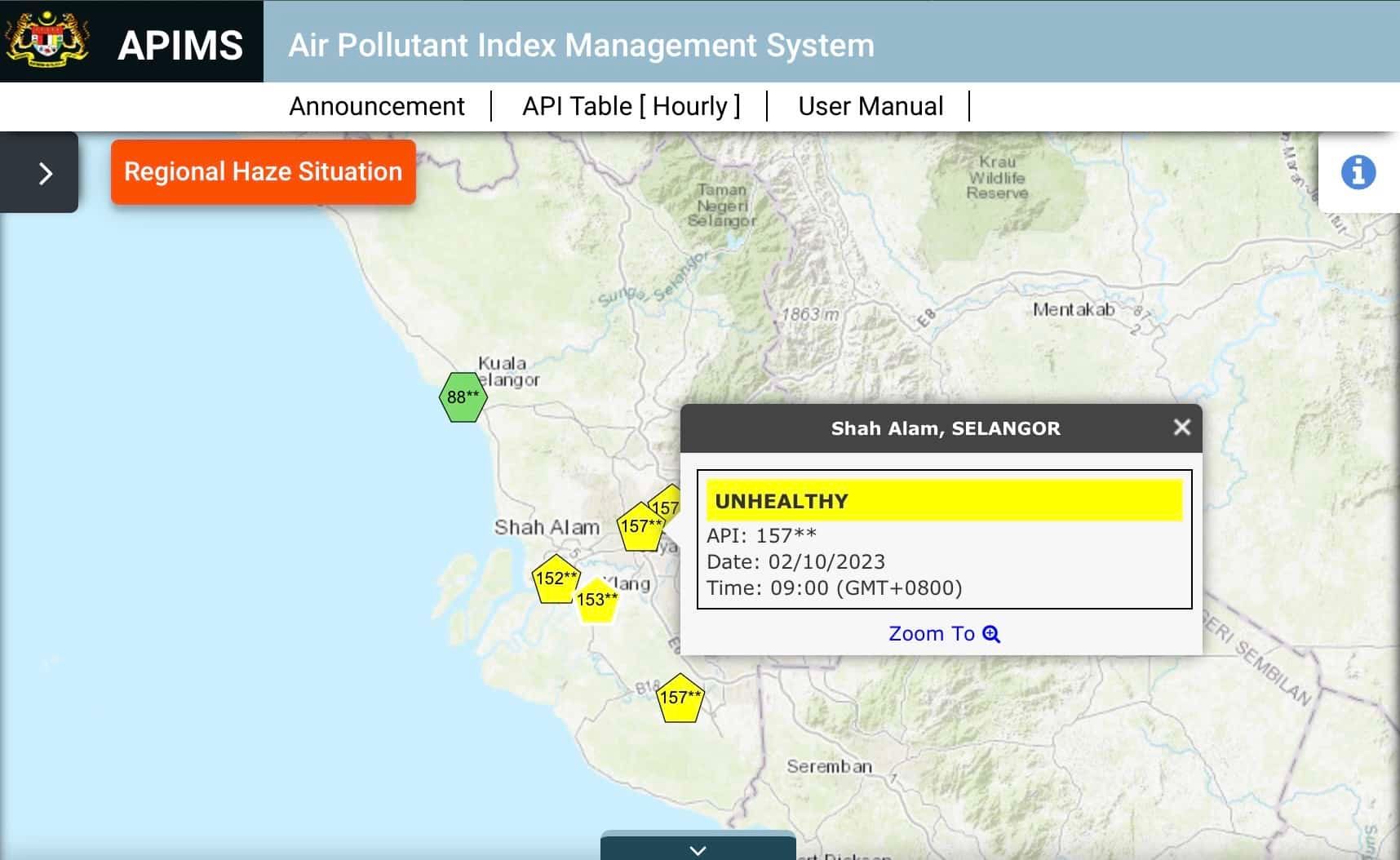The height and width of the screenshot is (860, 1400).
Task: Click the yellow UNHEALTHY status bar
Action: 943,501
